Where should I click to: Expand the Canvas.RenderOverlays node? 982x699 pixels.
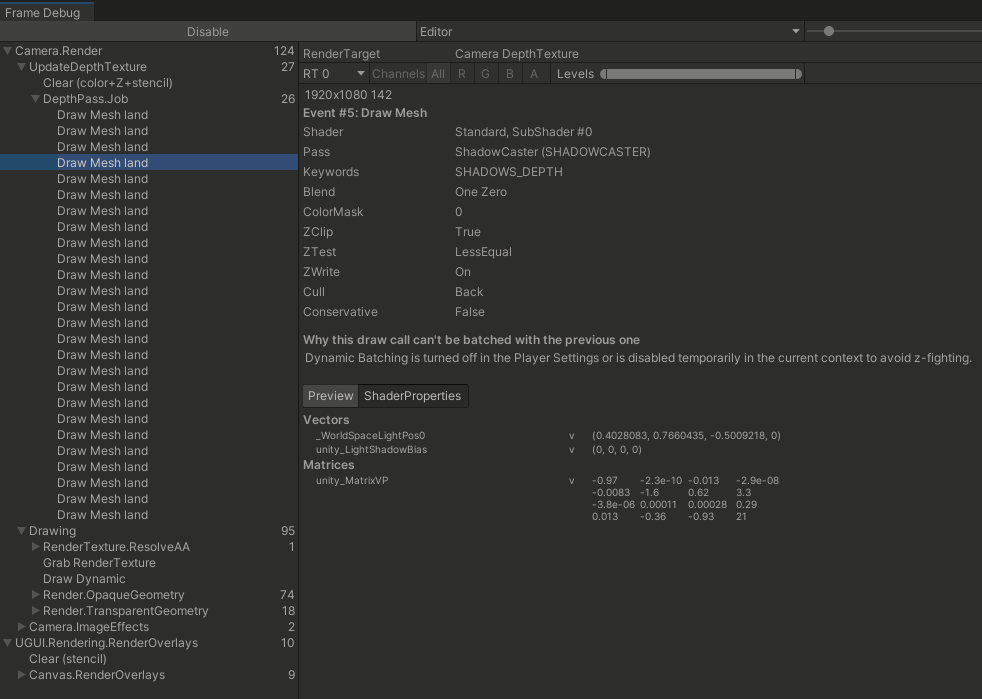pos(22,675)
